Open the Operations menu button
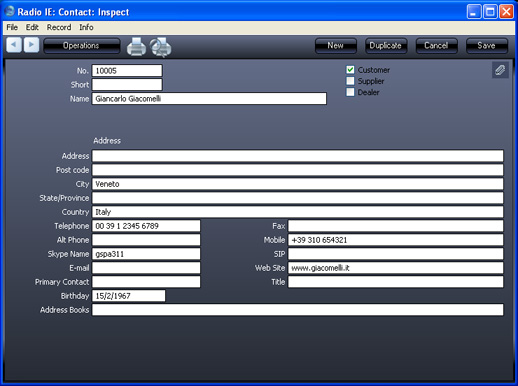This screenshot has width=518, height=386. 81,46
